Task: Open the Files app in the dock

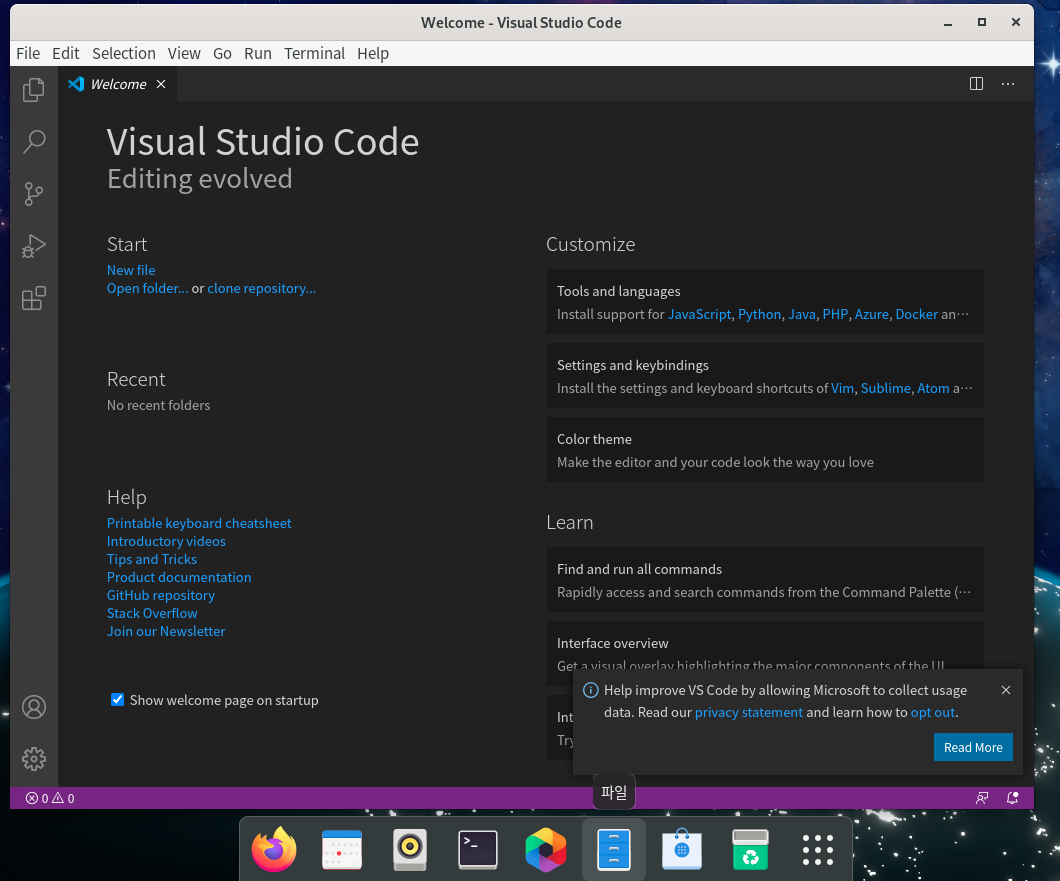Action: click(x=614, y=849)
